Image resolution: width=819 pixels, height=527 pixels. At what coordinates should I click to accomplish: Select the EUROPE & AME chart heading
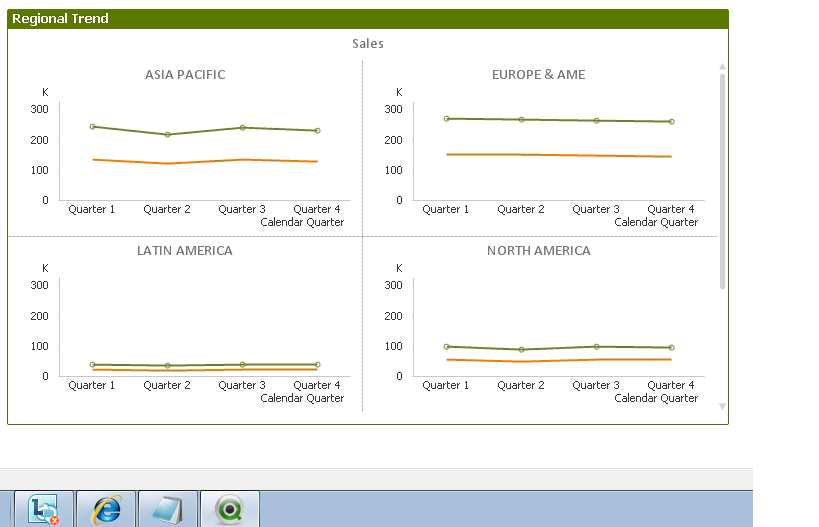539,75
